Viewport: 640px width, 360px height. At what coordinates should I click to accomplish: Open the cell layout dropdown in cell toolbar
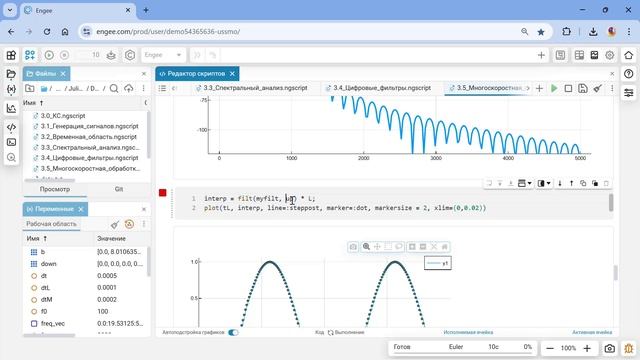tap(524, 183)
